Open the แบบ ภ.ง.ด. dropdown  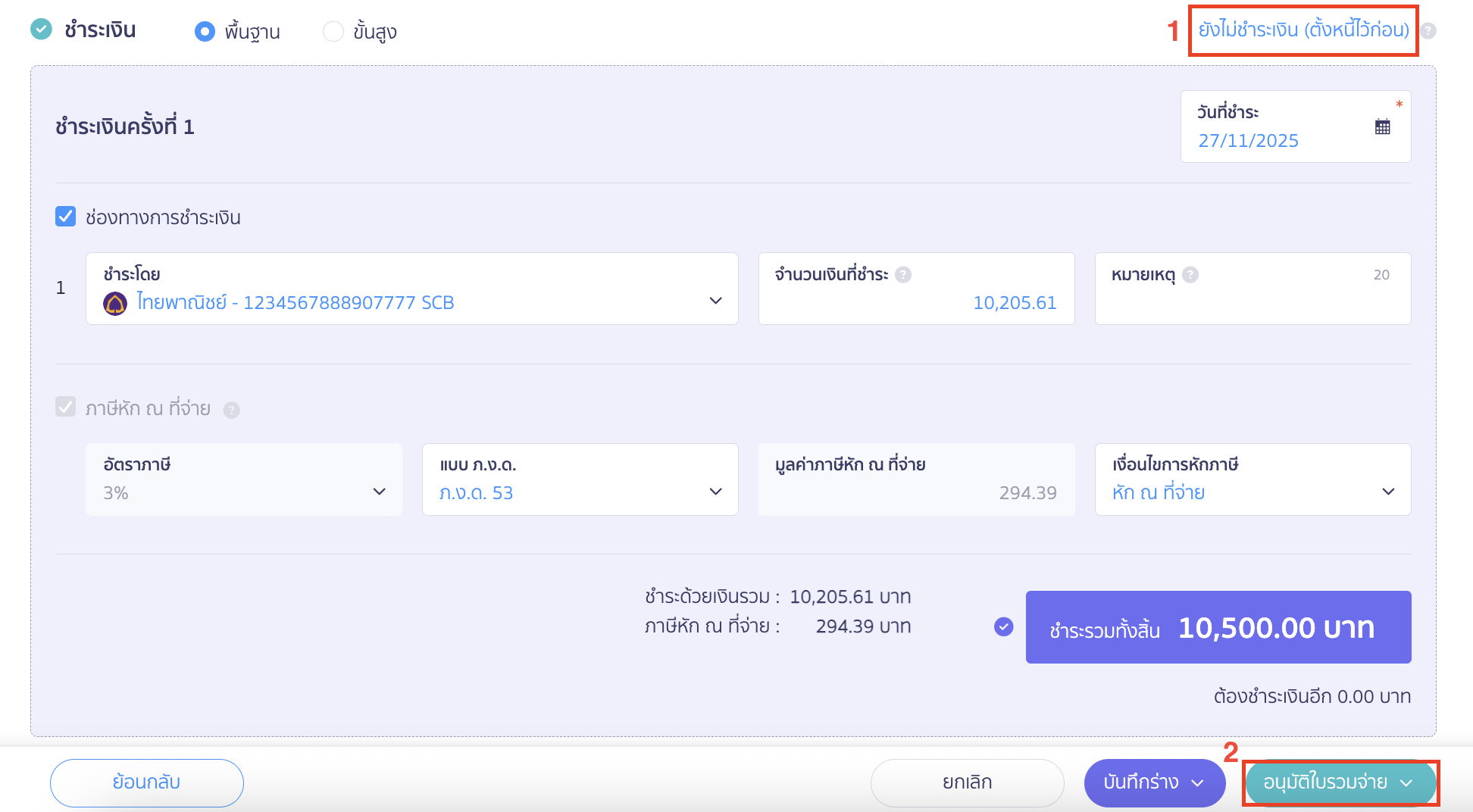[715, 492]
